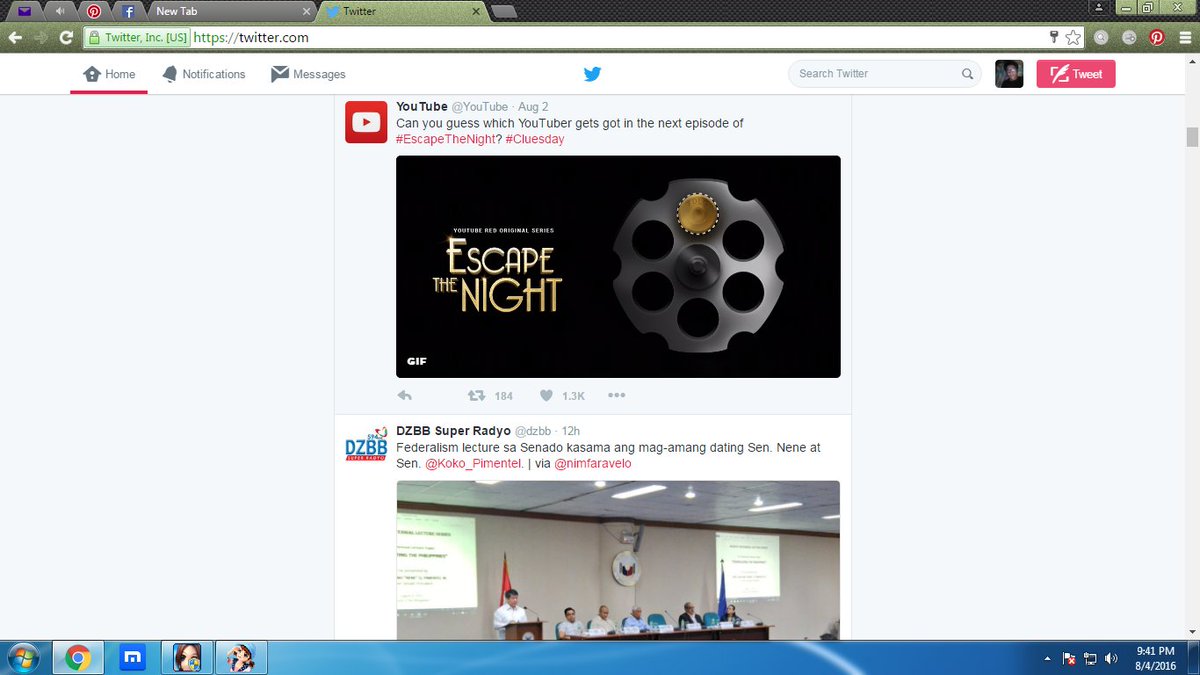Open the 12h timestamp link
This screenshot has height=675, width=1200.
click(x=571, y=431)
